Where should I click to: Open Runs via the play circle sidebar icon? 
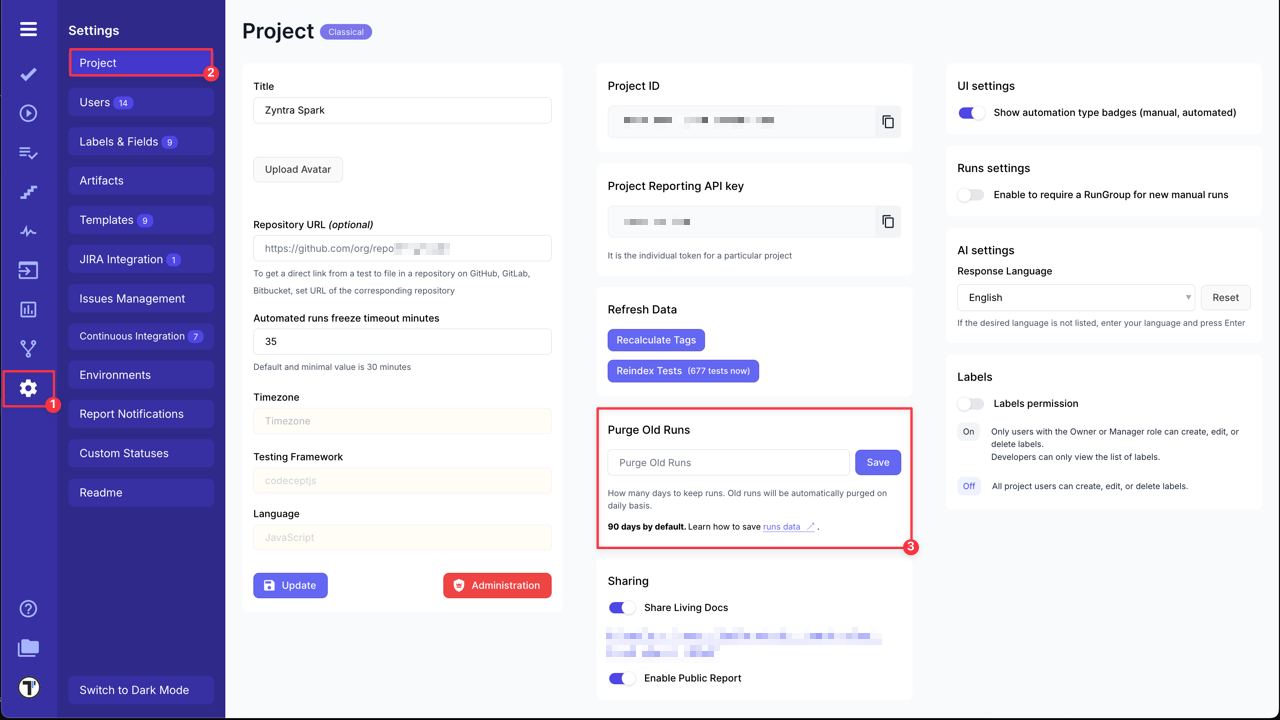28,113
